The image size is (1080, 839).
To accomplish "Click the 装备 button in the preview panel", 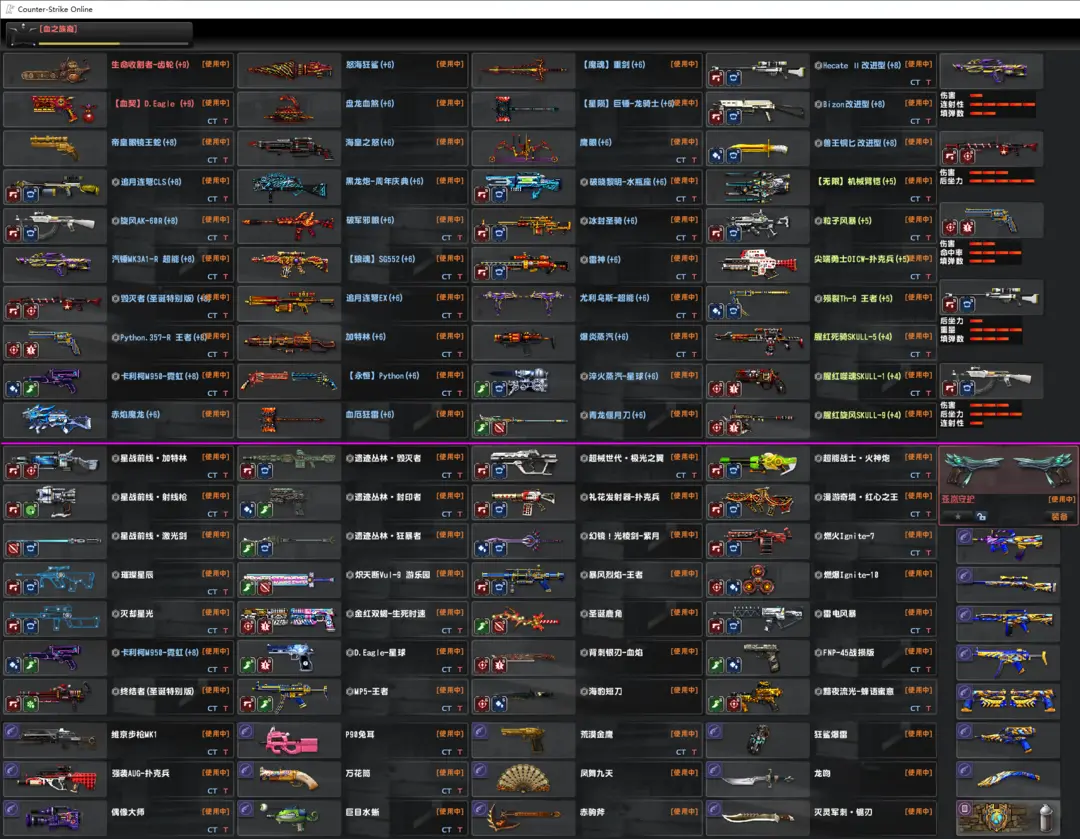I will [1059, 516].
